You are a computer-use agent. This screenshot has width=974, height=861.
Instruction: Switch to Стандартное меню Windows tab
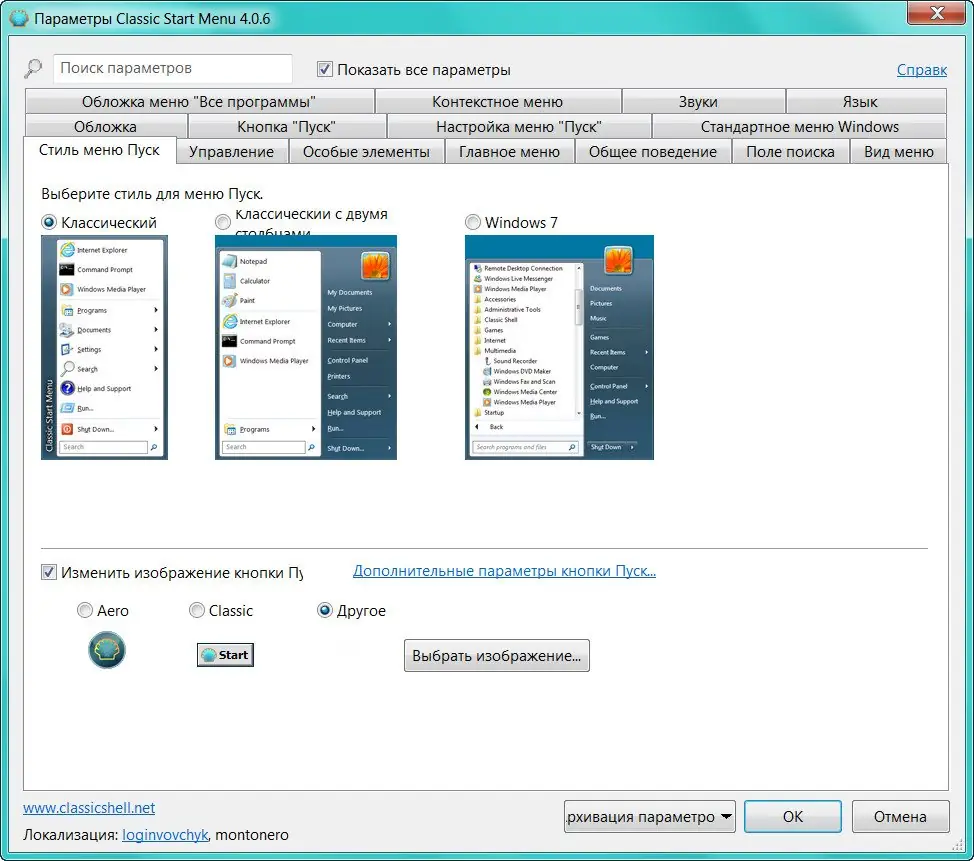click(799, 127)
